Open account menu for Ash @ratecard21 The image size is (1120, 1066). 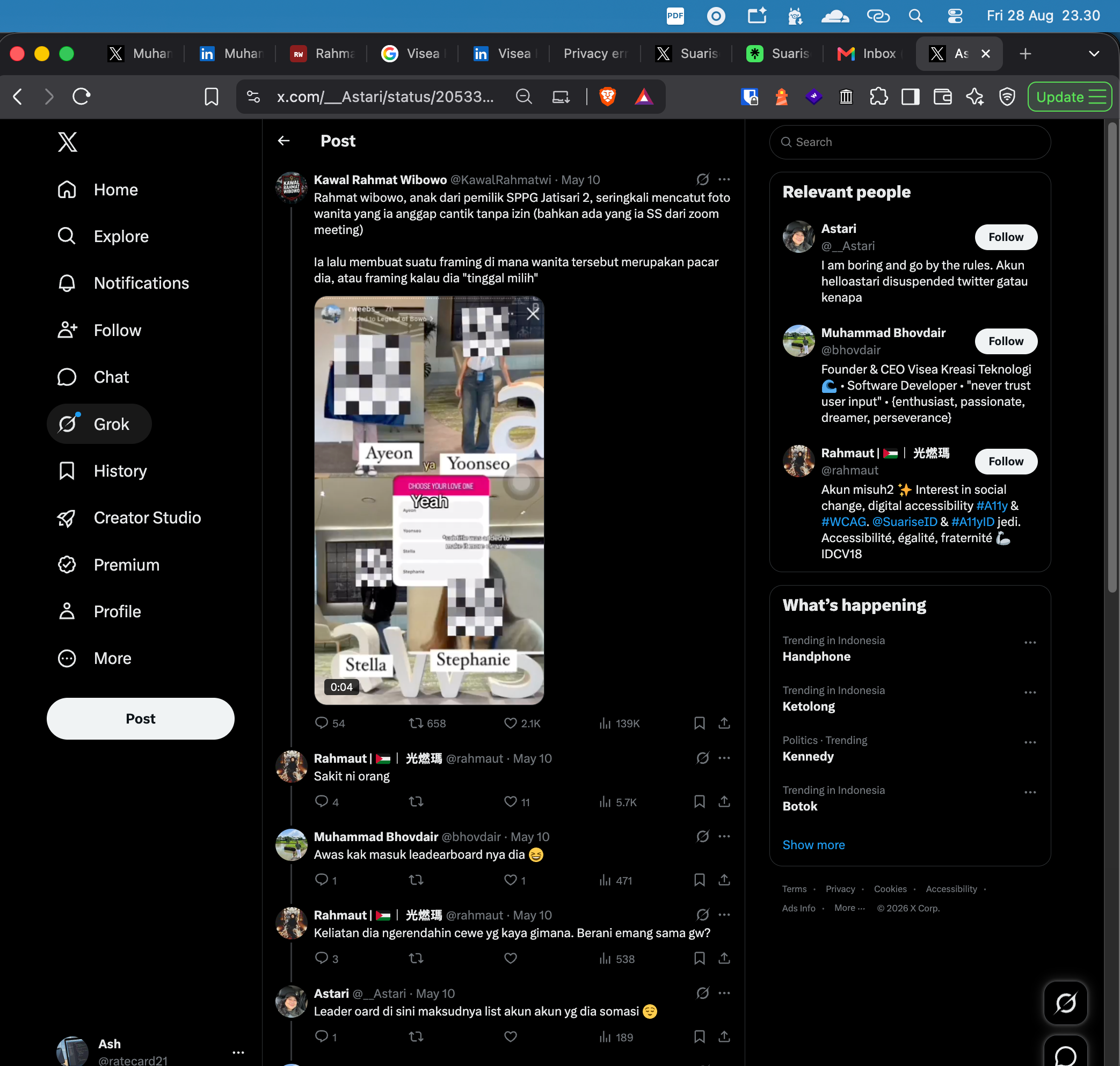pyautogui.click(x=151, y=1051)
